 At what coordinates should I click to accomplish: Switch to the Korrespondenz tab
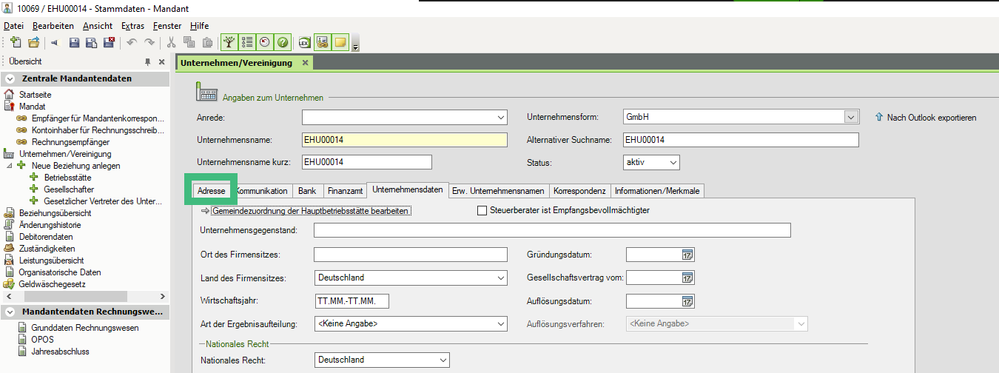[x=579, y=191]
